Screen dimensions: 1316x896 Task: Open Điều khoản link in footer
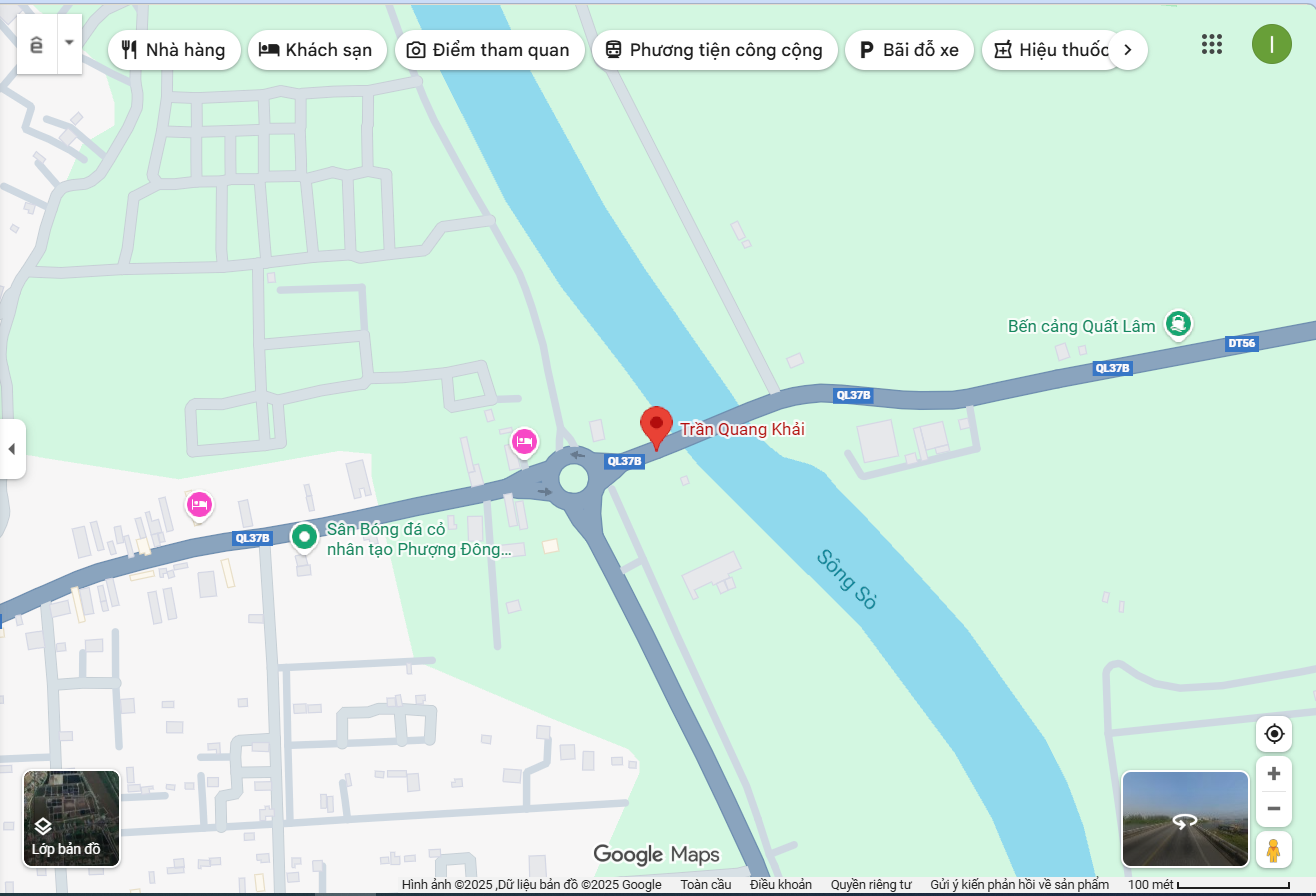click(x=781, y=885)
